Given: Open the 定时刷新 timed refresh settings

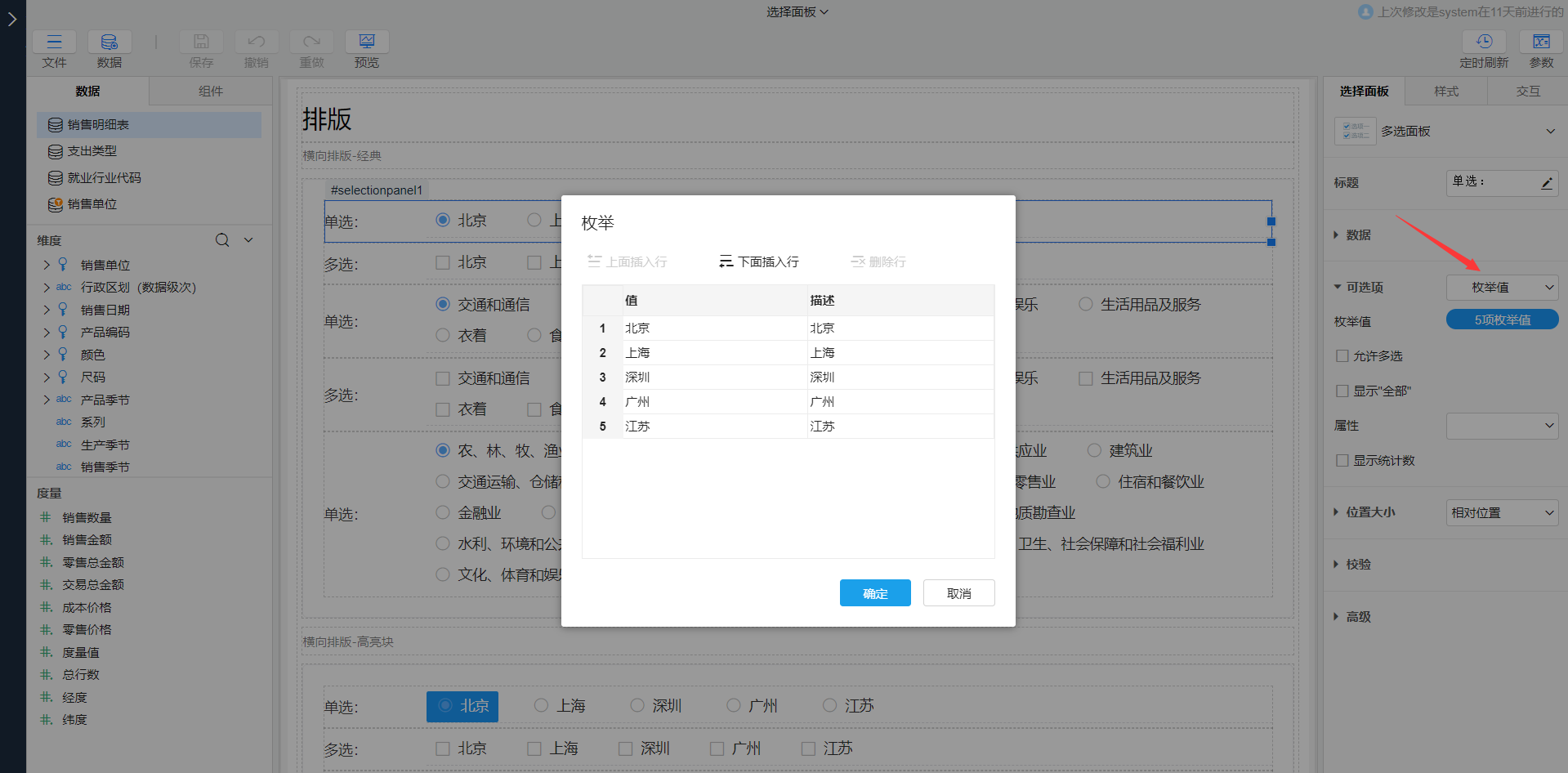Looking at the screenshot, I should [x=1485, y=42].
